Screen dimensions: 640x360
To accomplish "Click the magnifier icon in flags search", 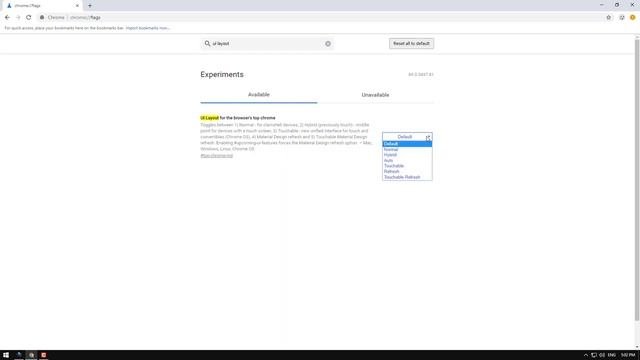I will coord(207,43).
